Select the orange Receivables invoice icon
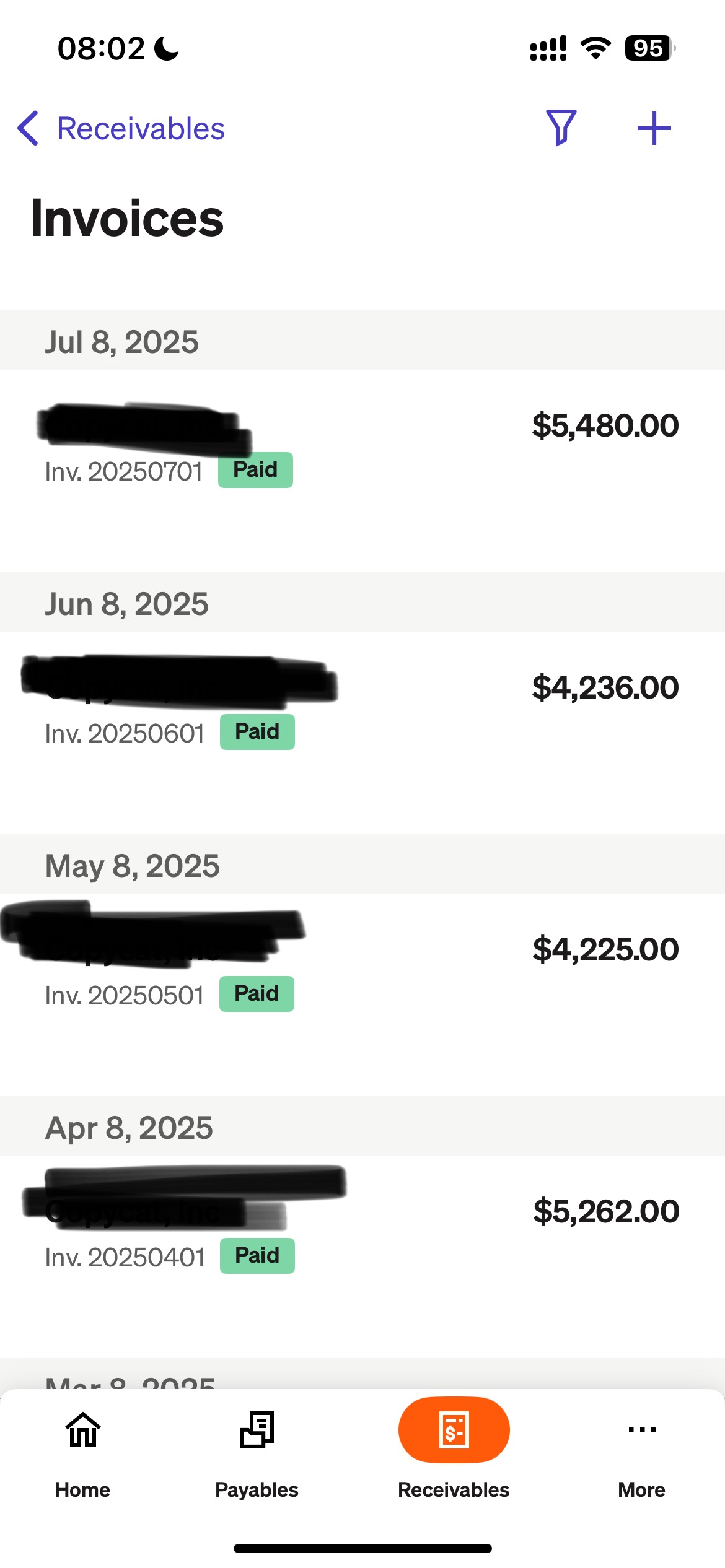 coord(454,1429)
